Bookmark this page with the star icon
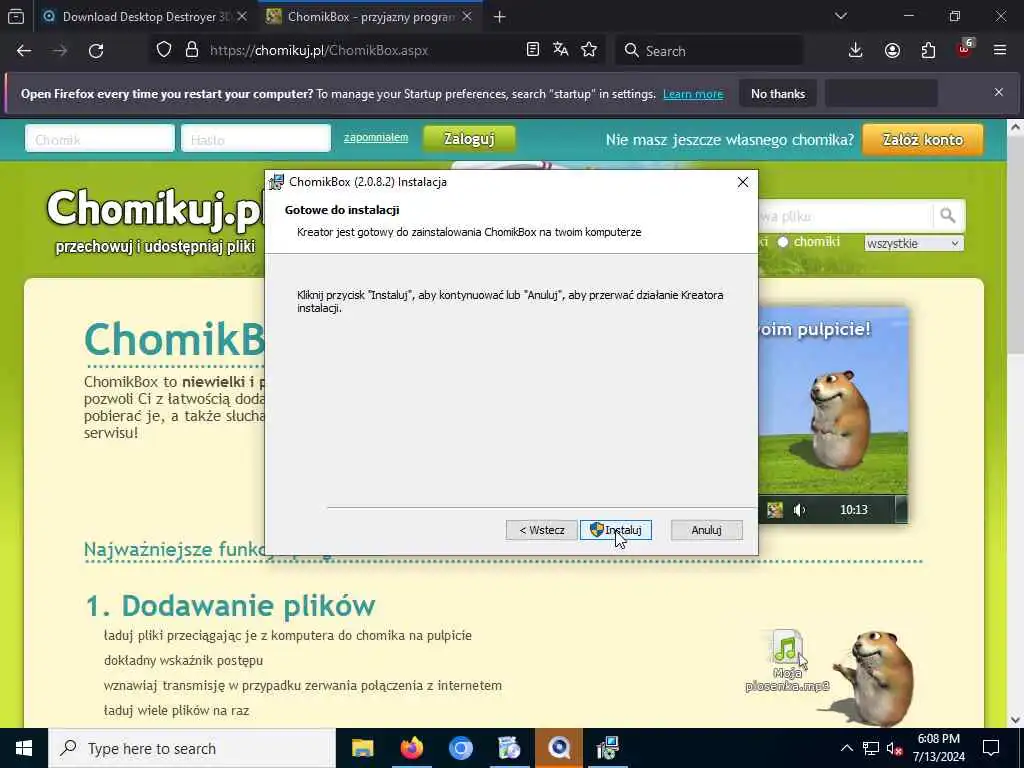This screenshot has height=768, width=1024. (x=589, y=50)
